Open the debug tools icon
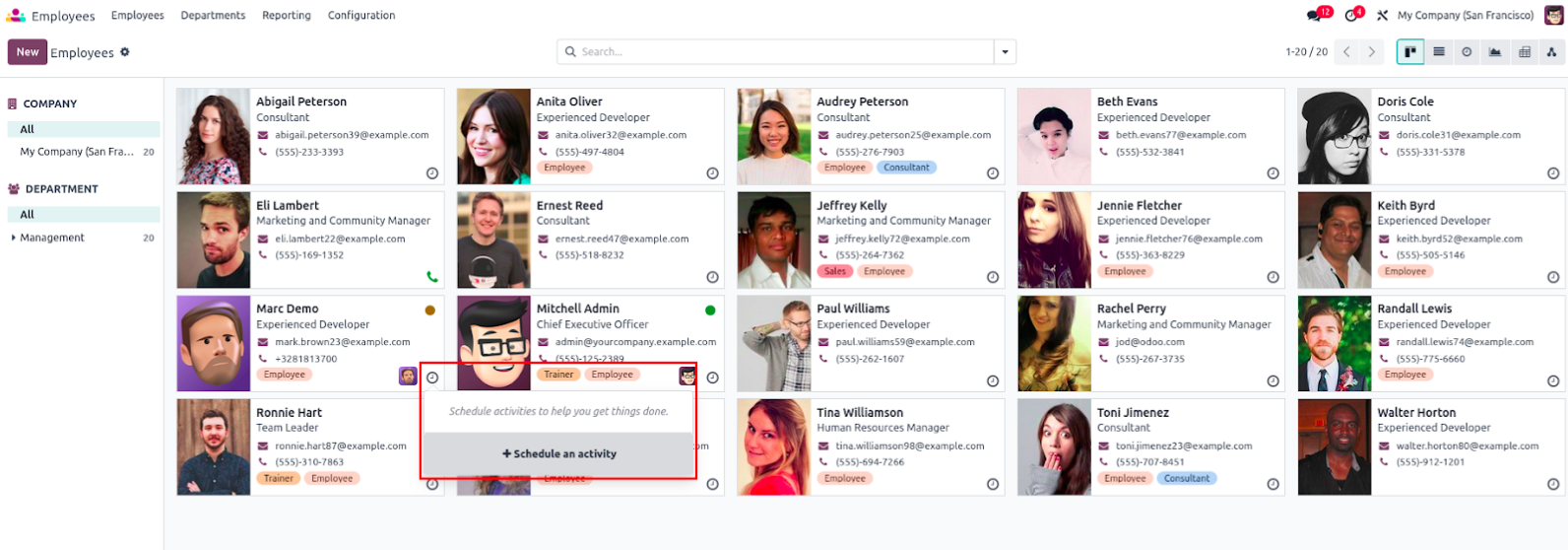The width and height of the screenshot is (1568, 550). click(x=1382, y=15)
